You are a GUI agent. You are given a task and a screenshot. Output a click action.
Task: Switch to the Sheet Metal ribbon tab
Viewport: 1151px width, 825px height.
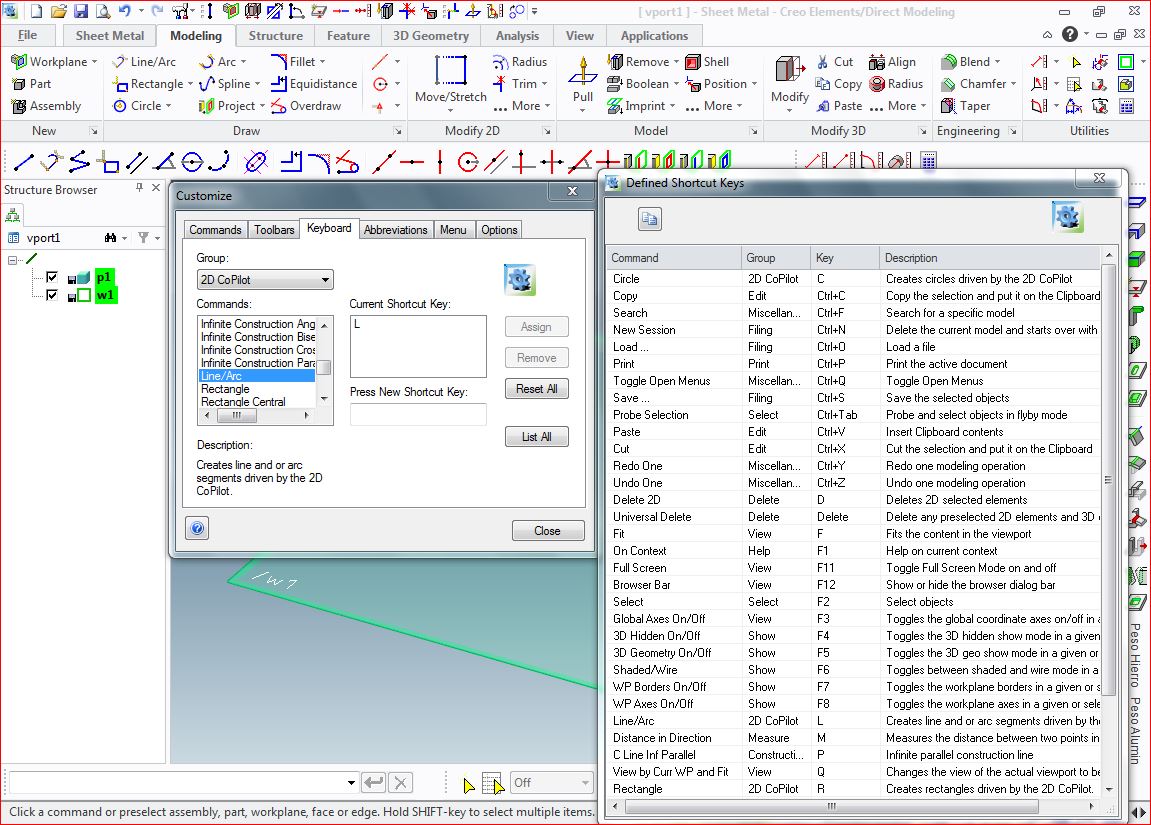[109, 35]
